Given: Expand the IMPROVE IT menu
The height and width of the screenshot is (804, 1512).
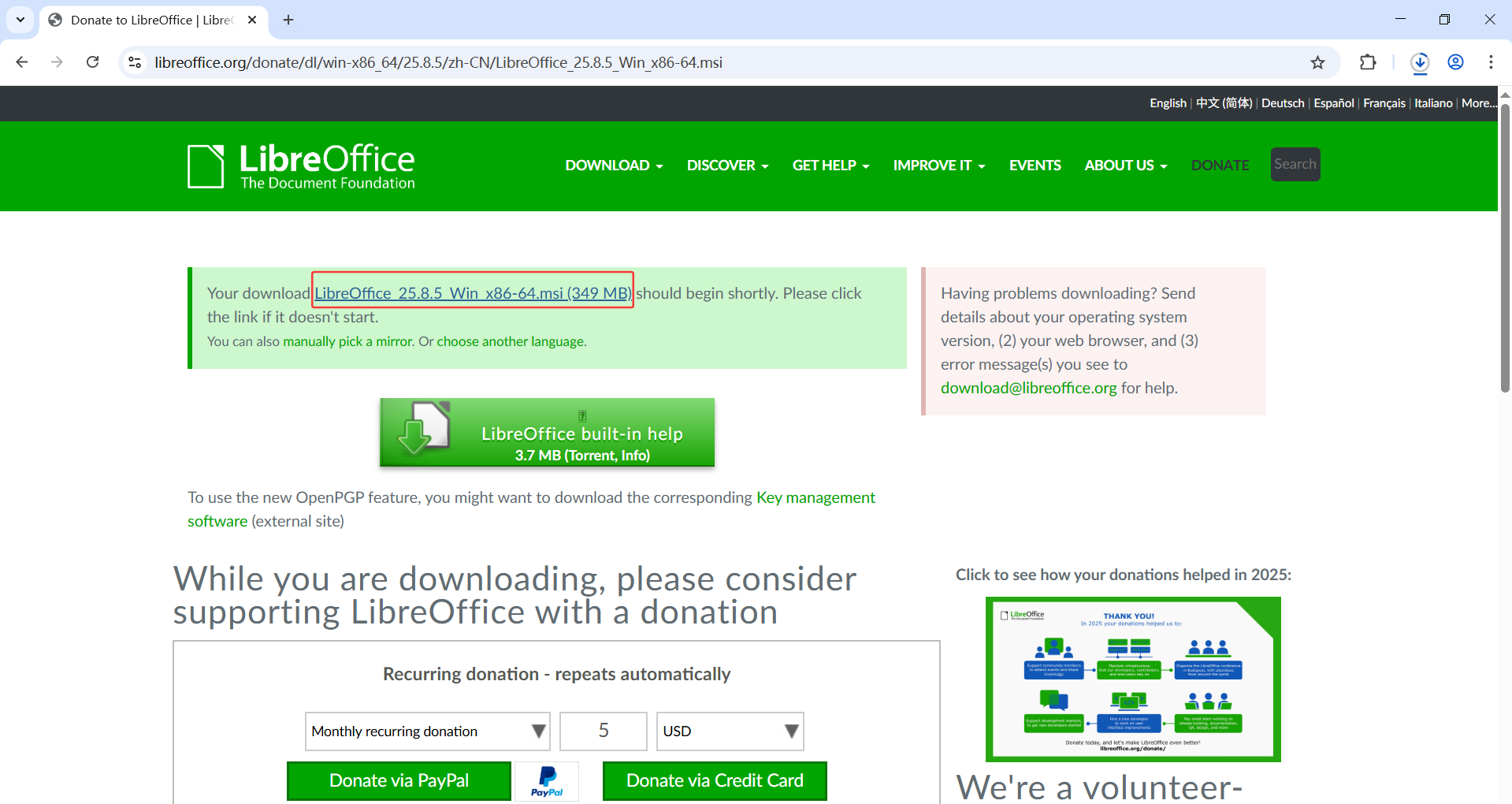Looking at the screenshot, I should click(939, 166).
